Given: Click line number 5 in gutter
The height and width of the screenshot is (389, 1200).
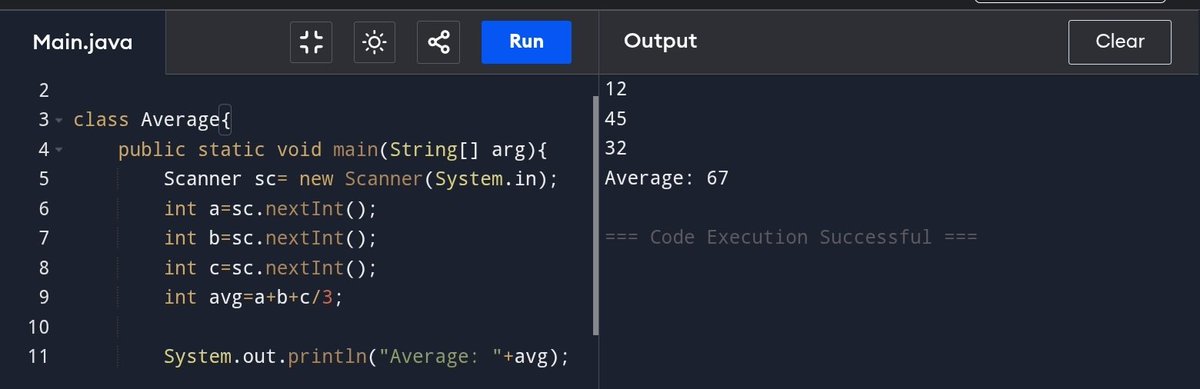Looking at the screenshot, I should click(x=43, y=180).
